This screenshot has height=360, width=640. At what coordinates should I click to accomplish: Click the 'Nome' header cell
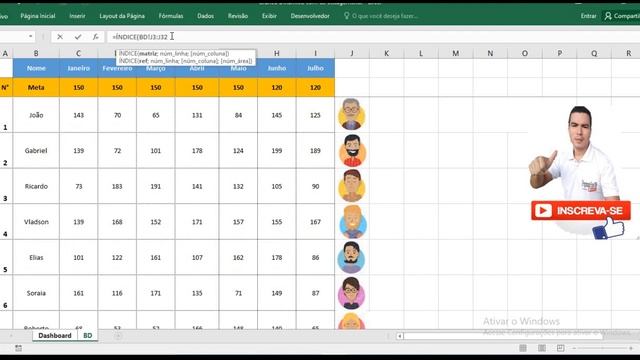pos(36,68)
